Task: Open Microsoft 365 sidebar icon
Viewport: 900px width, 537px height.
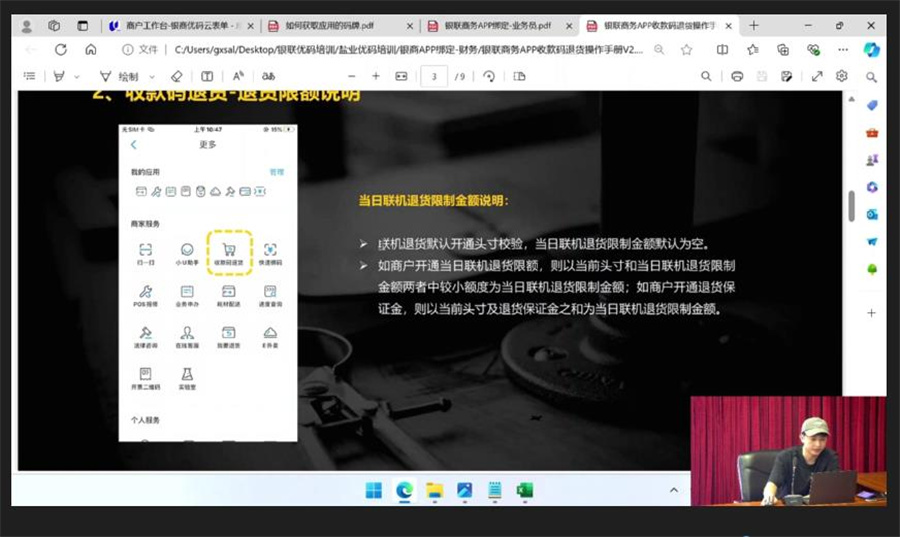Action: 872,187
